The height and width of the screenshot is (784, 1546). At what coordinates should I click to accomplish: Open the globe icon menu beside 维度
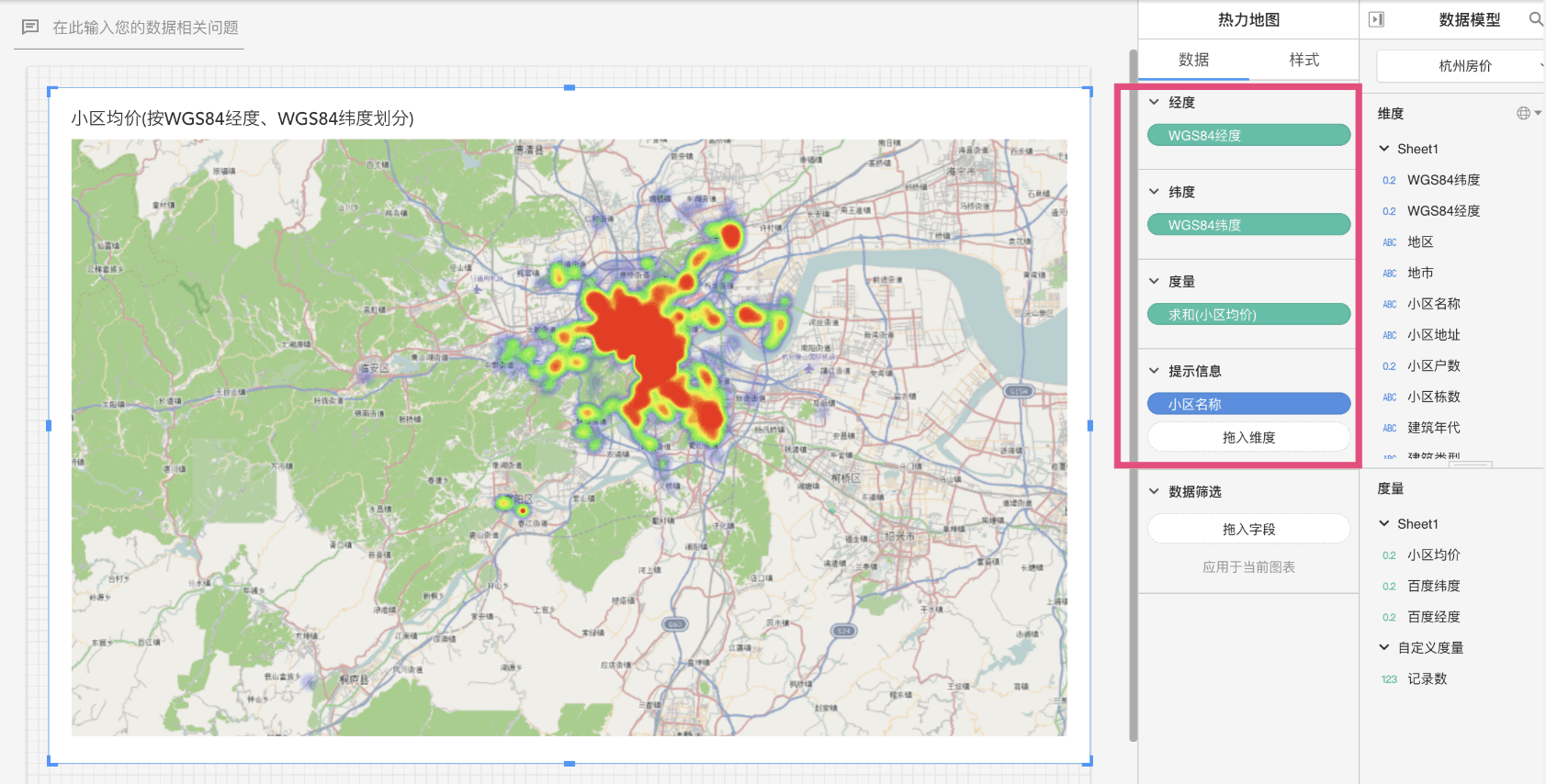click(x=1525, y=113)
